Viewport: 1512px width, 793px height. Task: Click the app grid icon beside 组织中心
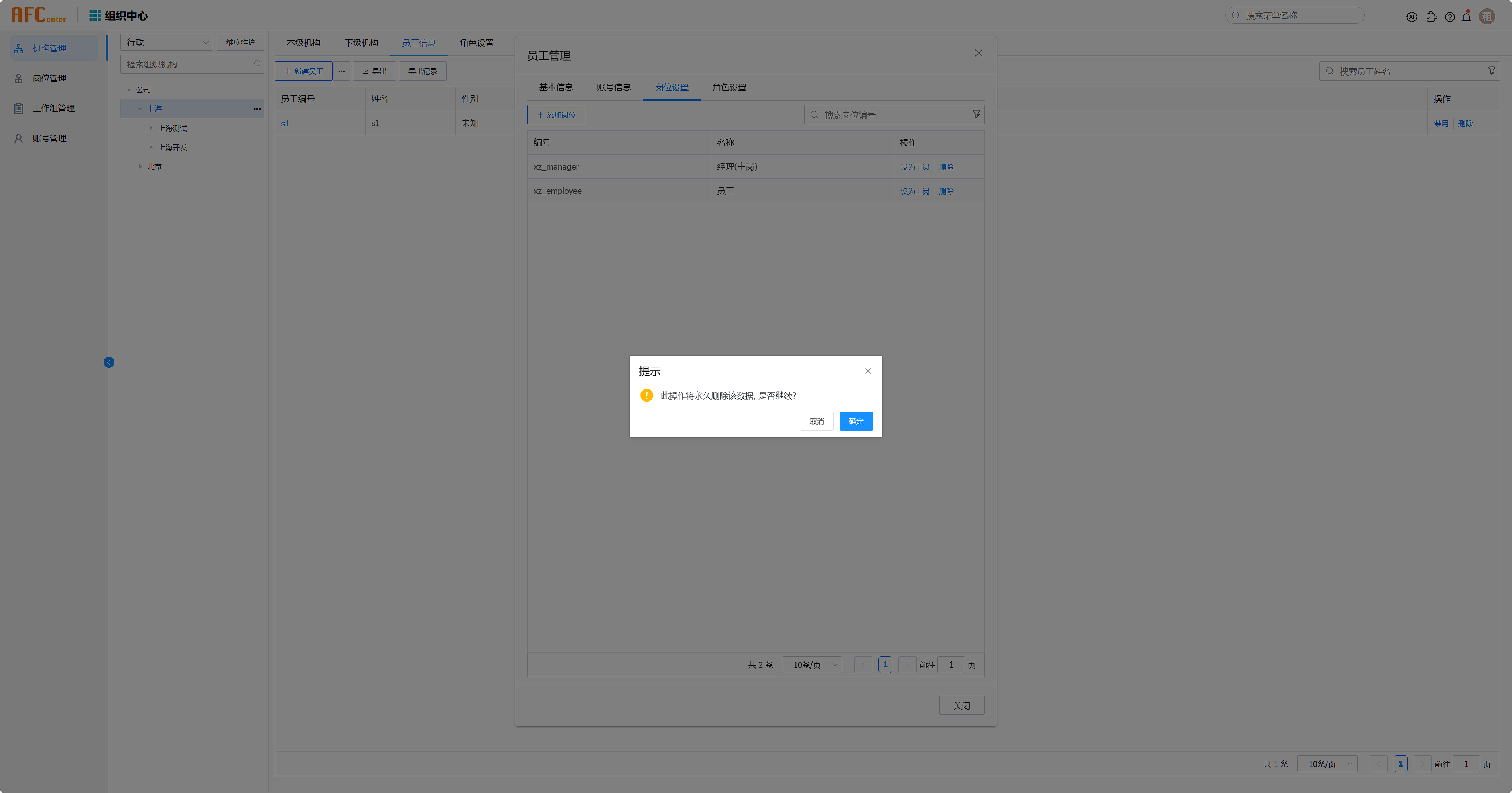95,15
